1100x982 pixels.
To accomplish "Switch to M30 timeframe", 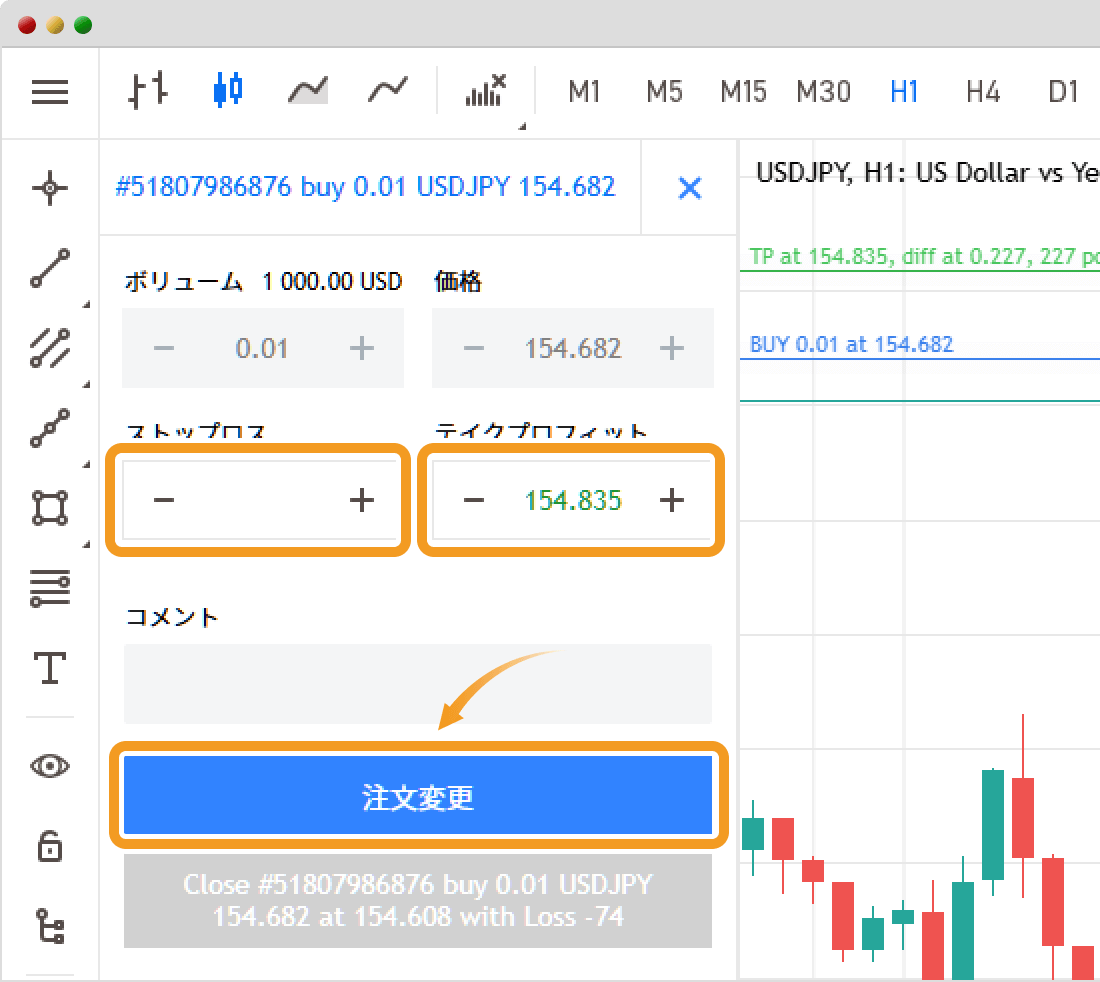I will click(823, 91).
